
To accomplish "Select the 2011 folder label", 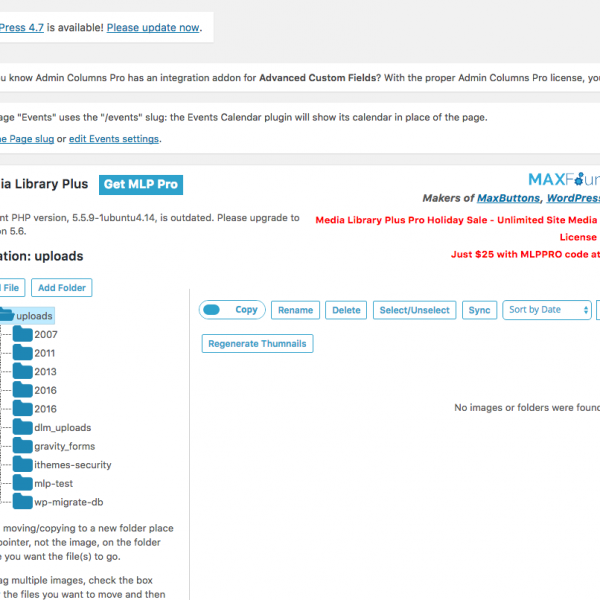I will 45,353.
